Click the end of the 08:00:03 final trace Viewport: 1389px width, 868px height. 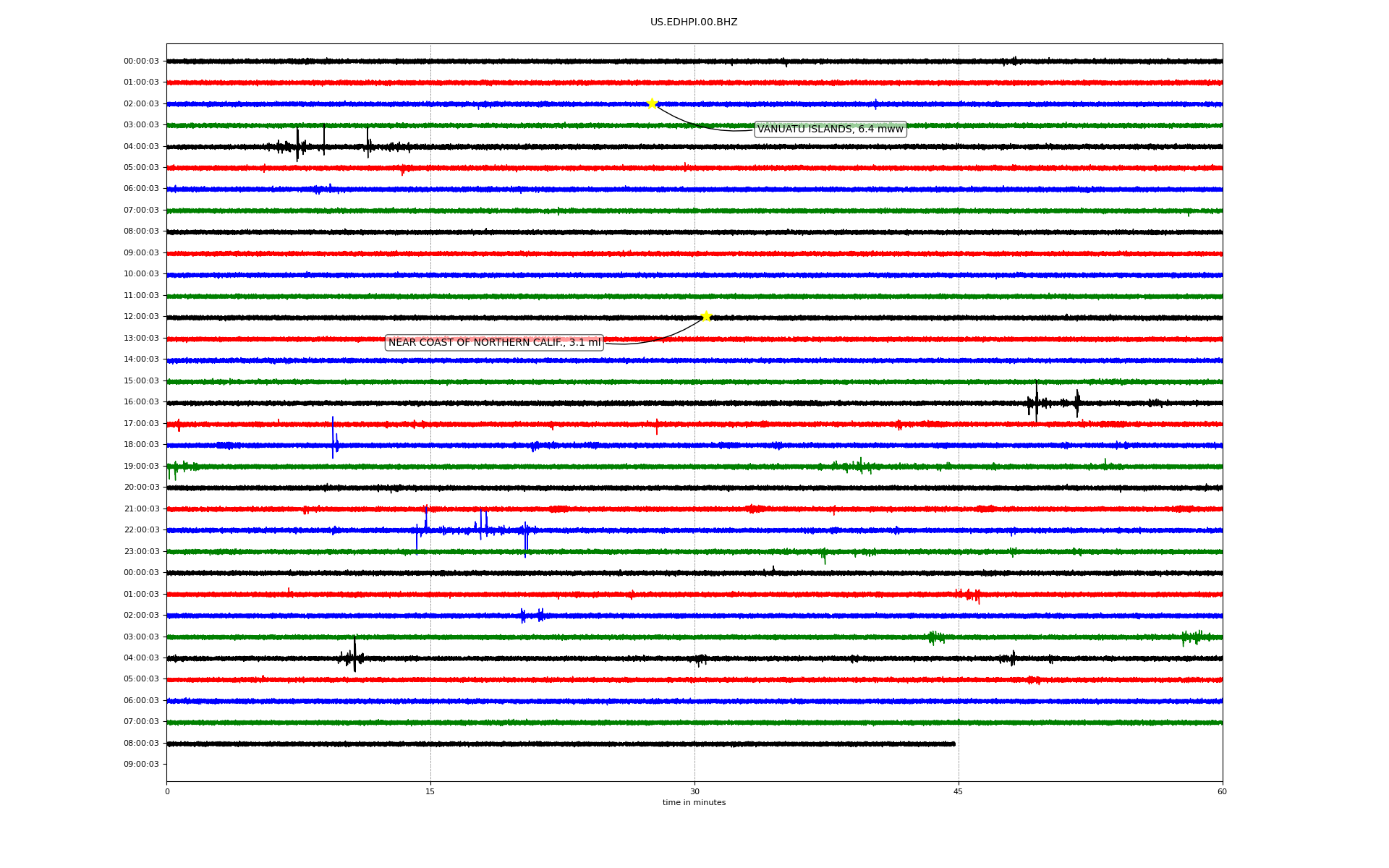point(953,744)
